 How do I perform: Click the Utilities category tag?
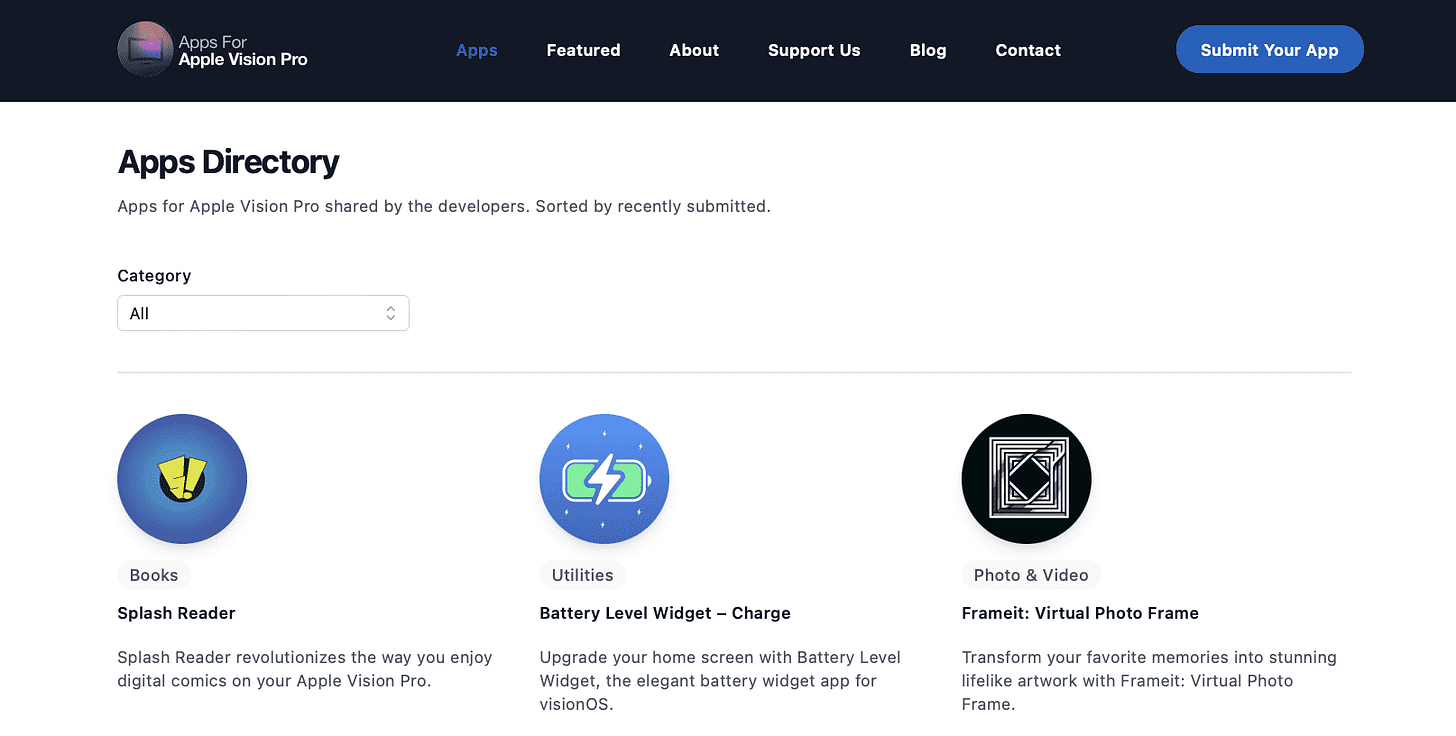[x=582, y=575]
